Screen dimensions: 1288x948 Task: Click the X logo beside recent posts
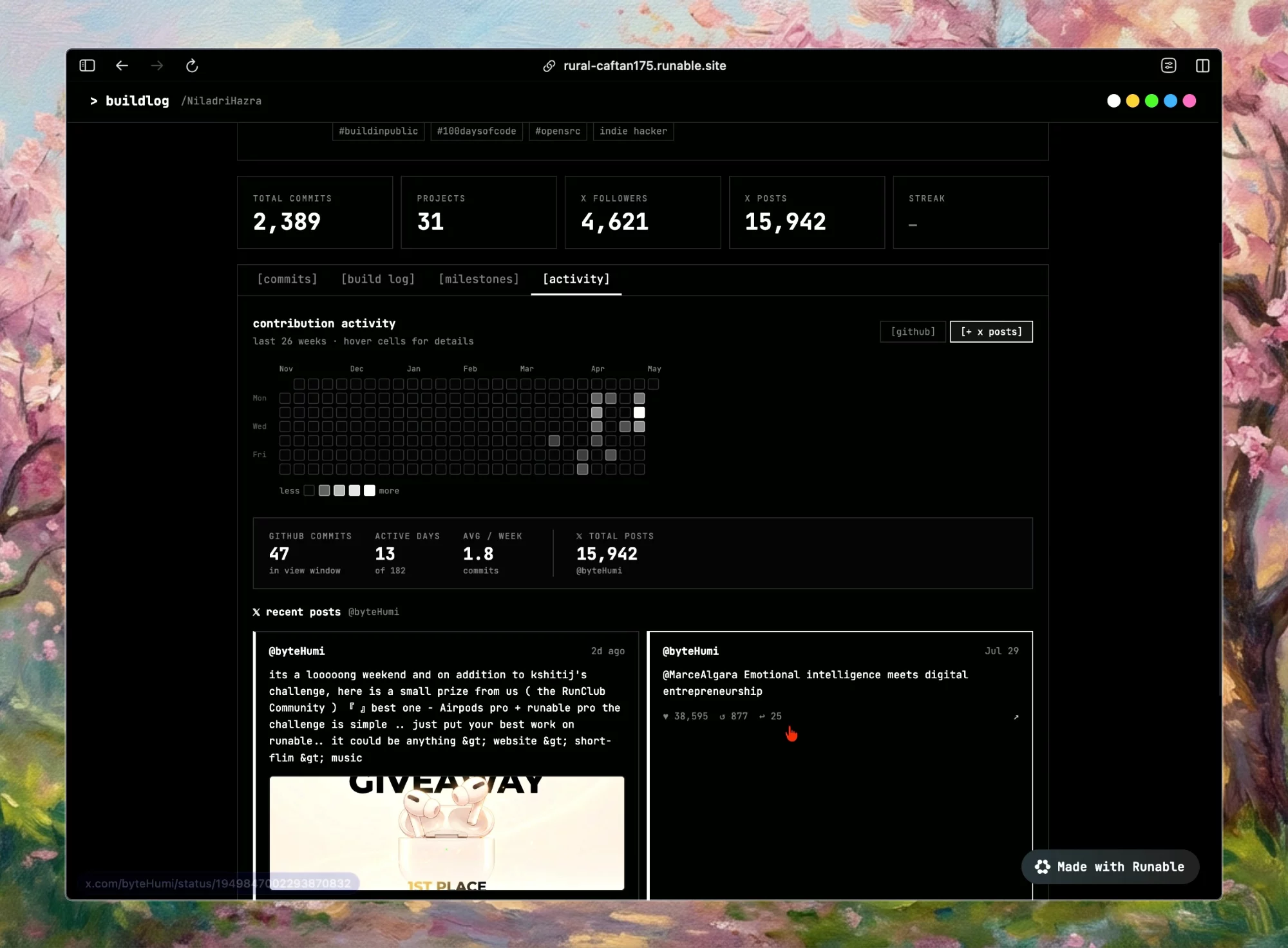click(256, 612)
